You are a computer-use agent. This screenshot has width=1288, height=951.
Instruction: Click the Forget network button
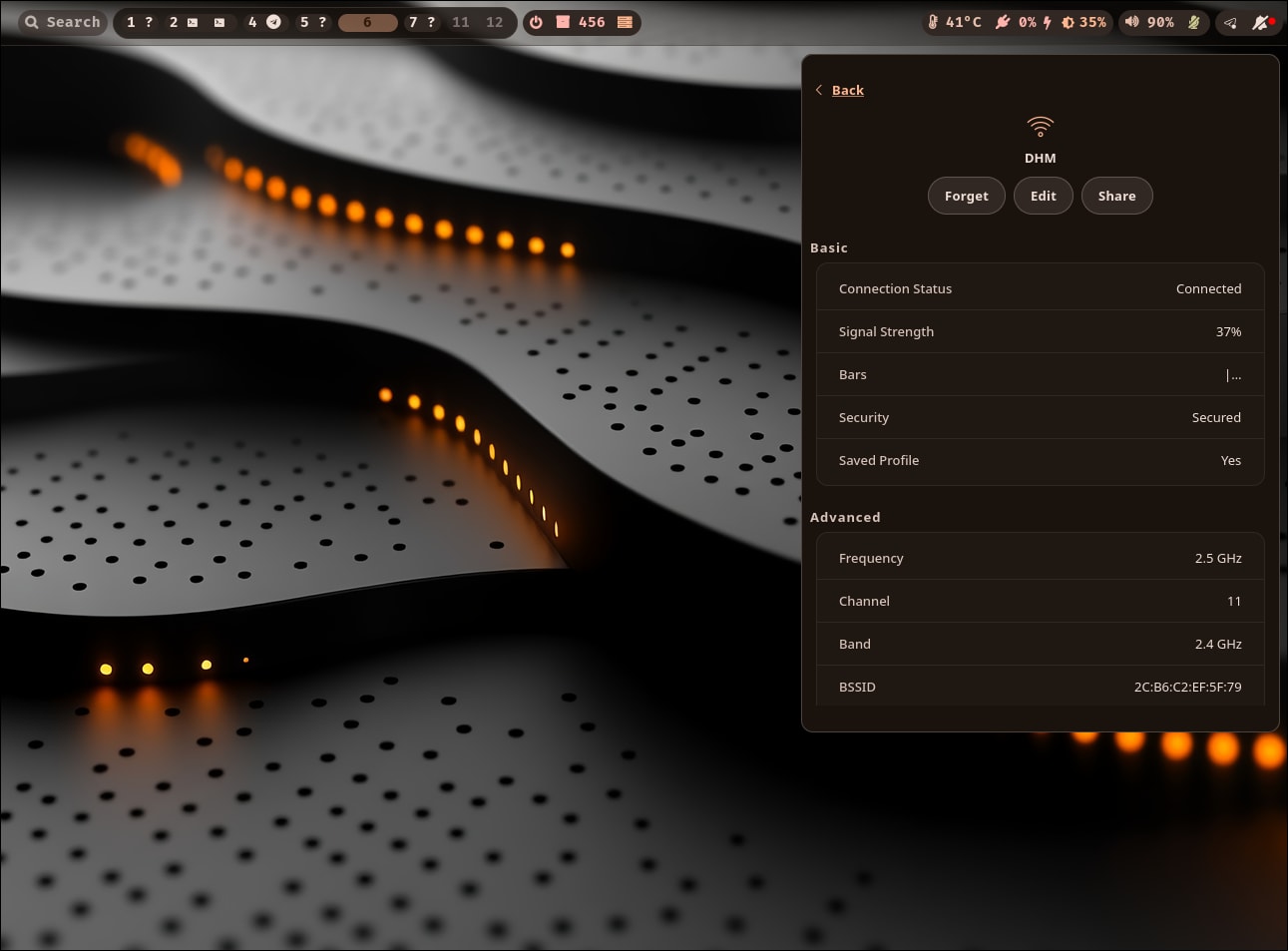click(x=967, y=196)
